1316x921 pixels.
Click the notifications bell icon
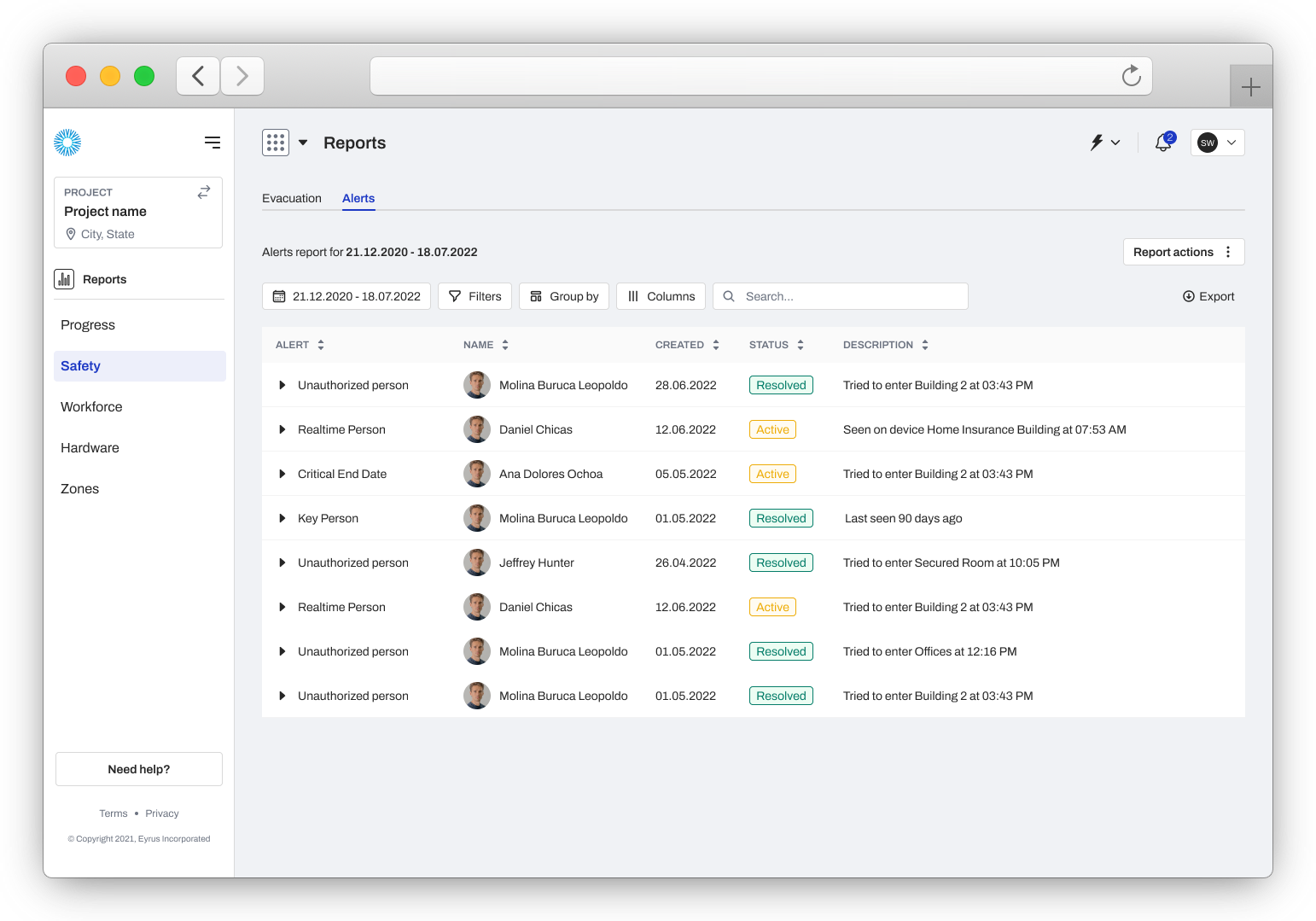pyautogui.click(x=1162, y=143)
